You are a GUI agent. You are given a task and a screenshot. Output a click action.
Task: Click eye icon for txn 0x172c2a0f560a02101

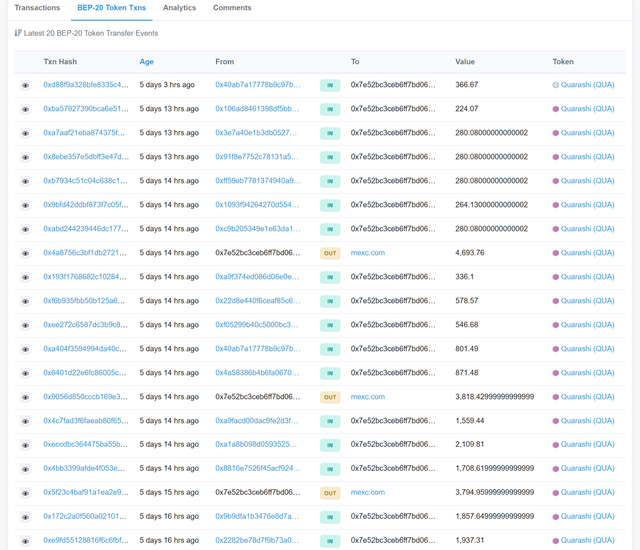pyautogui.click(x=25, y=517)
